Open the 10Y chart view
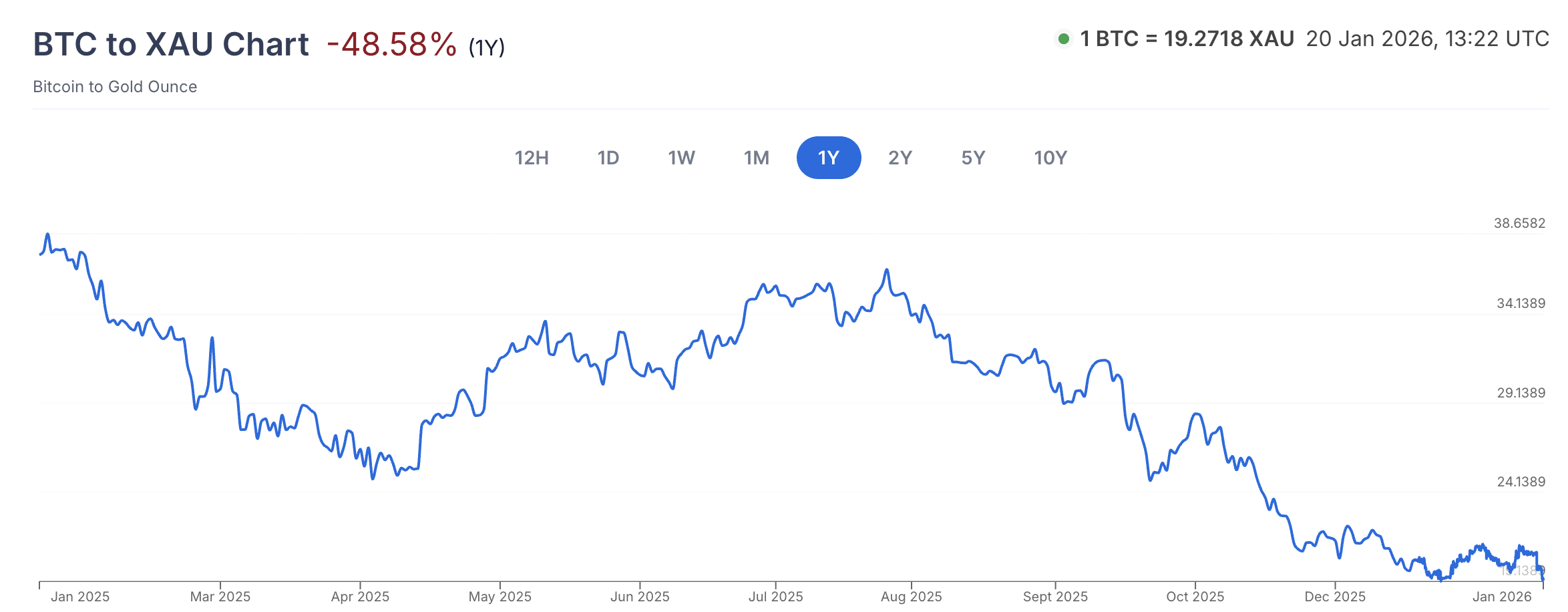Viewport: 1568px width, 612px height. [1050, 158]
